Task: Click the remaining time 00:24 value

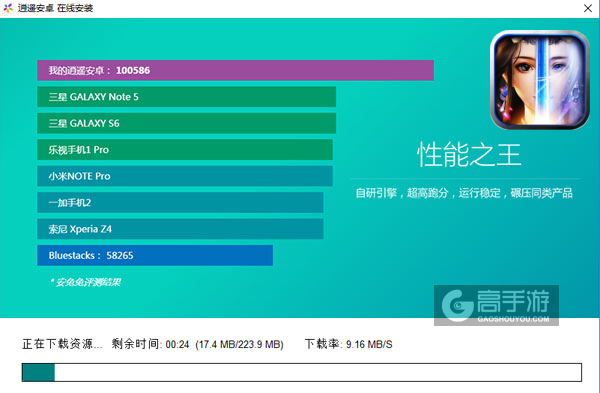Action: (178, 345)
